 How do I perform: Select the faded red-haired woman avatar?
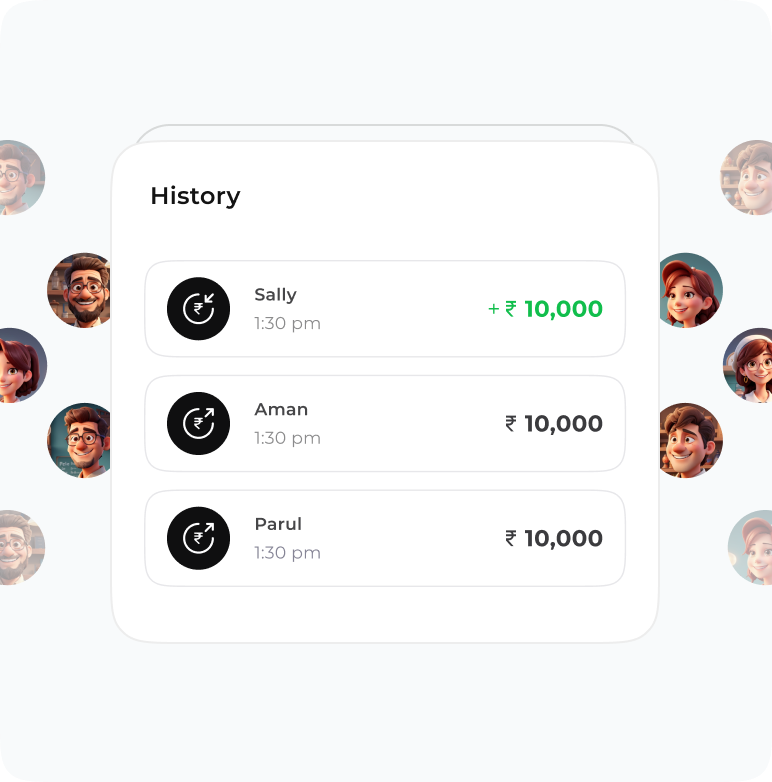tap(750, 547)
